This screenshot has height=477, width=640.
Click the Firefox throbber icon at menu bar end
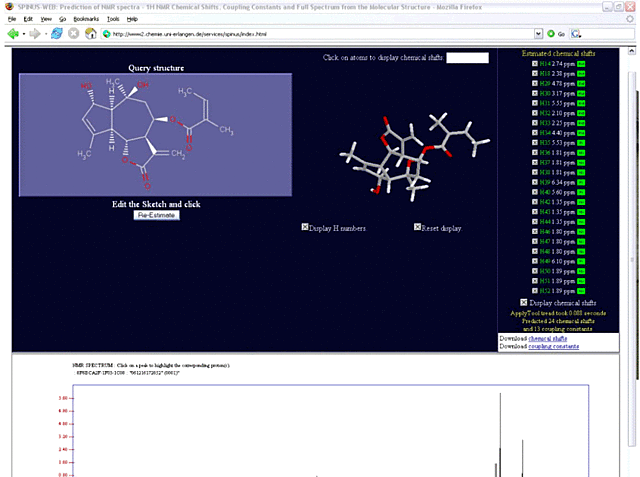[x=631, y=19]
